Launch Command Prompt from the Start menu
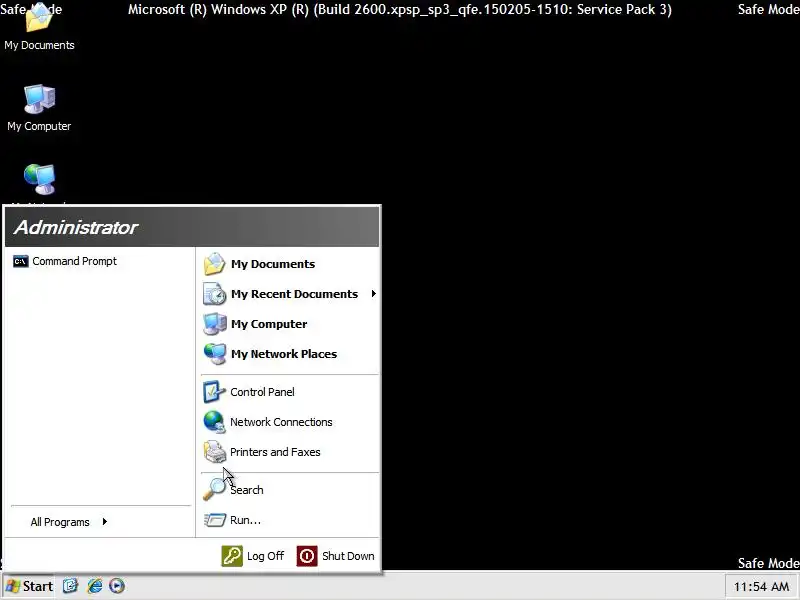 101,261
